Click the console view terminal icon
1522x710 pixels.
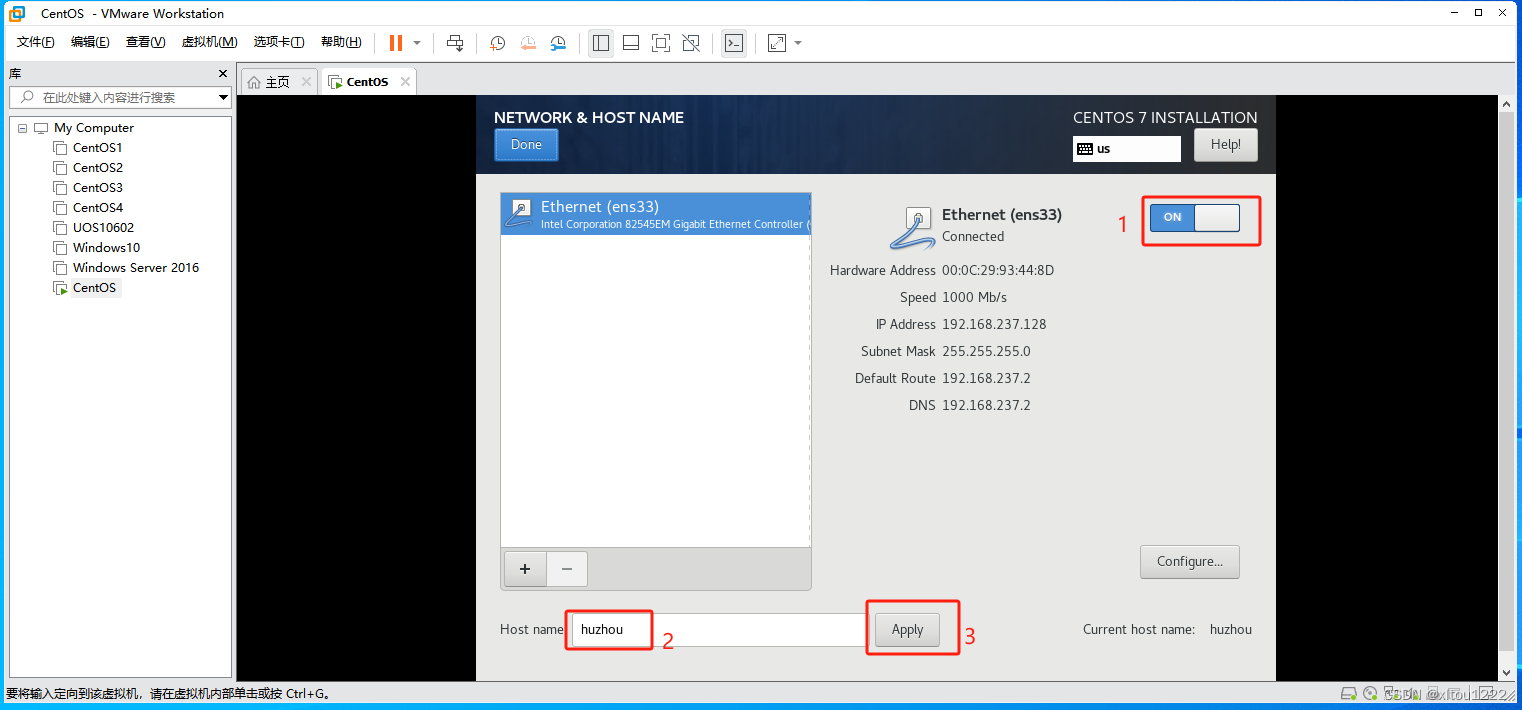[x=734, y=43]
